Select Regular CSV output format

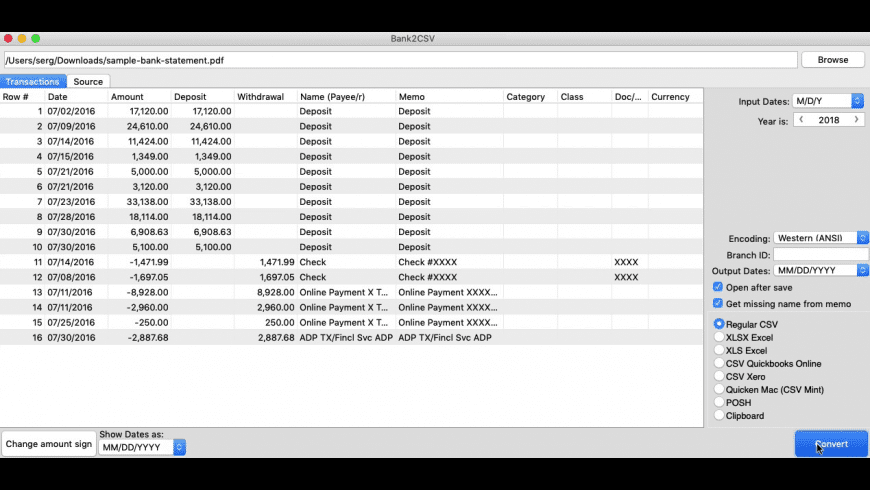(719, 324)
